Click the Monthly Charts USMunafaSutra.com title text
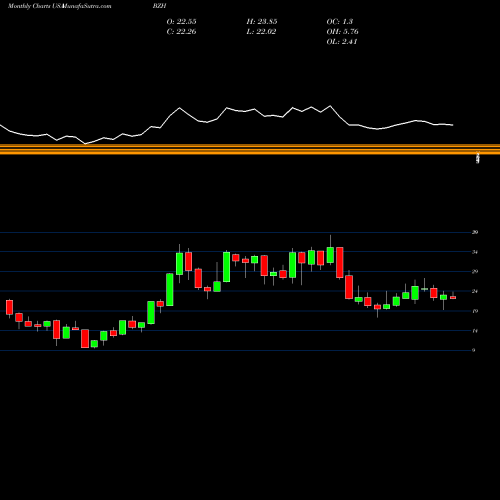Viewport: 500px width, 500px height. click(60, 6)
